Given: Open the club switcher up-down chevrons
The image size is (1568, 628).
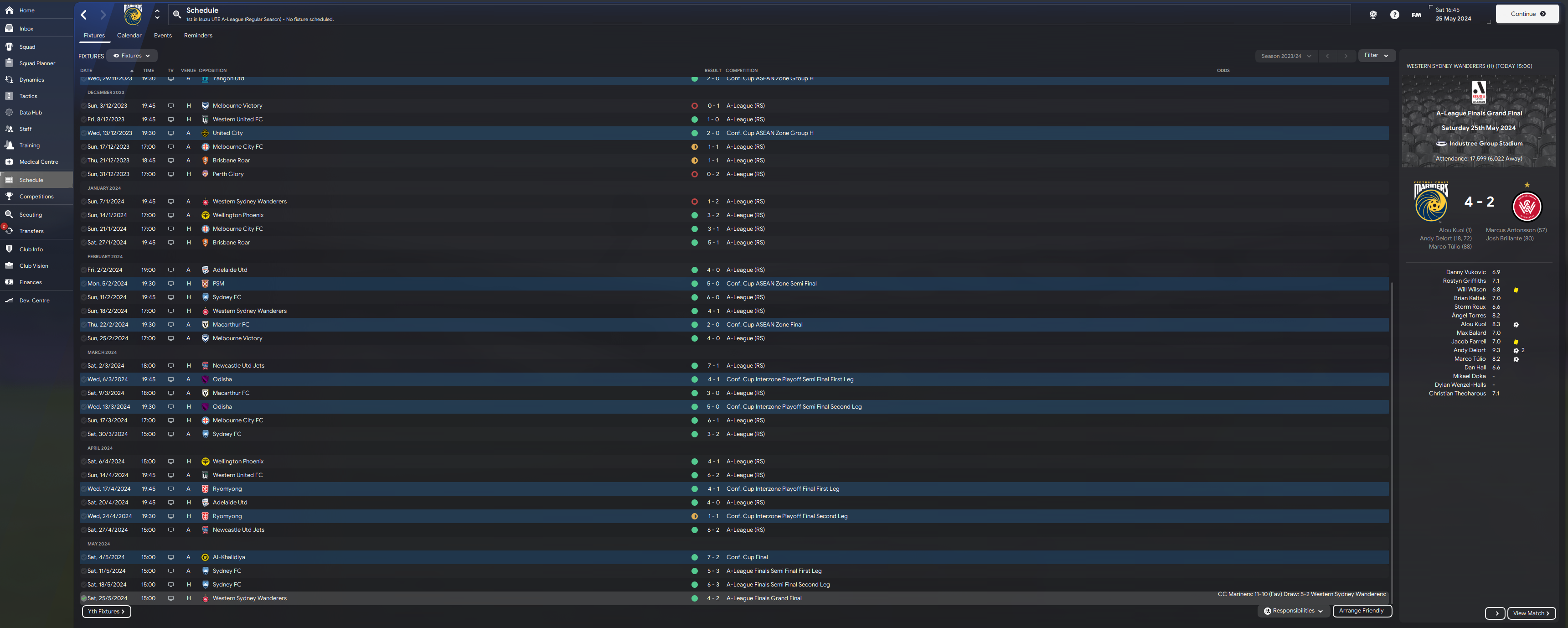Looking at the screenshot, I should 157,14.
